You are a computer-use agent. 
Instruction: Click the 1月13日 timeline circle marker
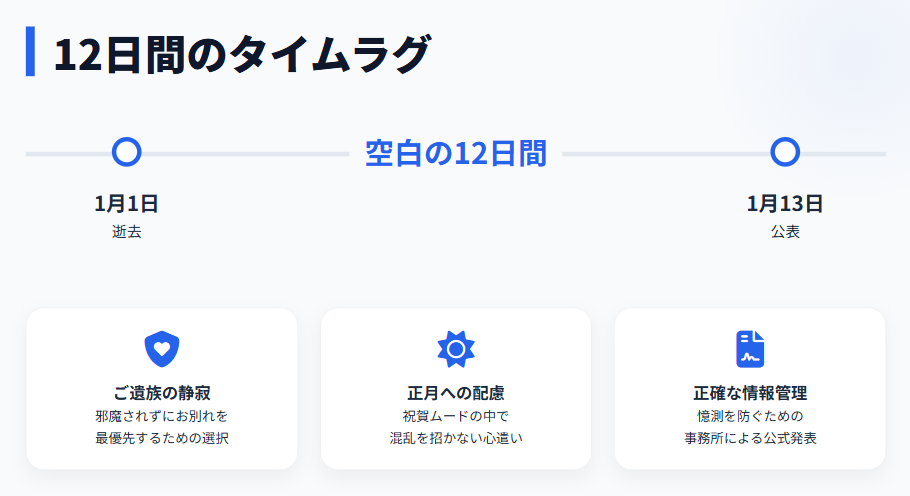[785, 153]
